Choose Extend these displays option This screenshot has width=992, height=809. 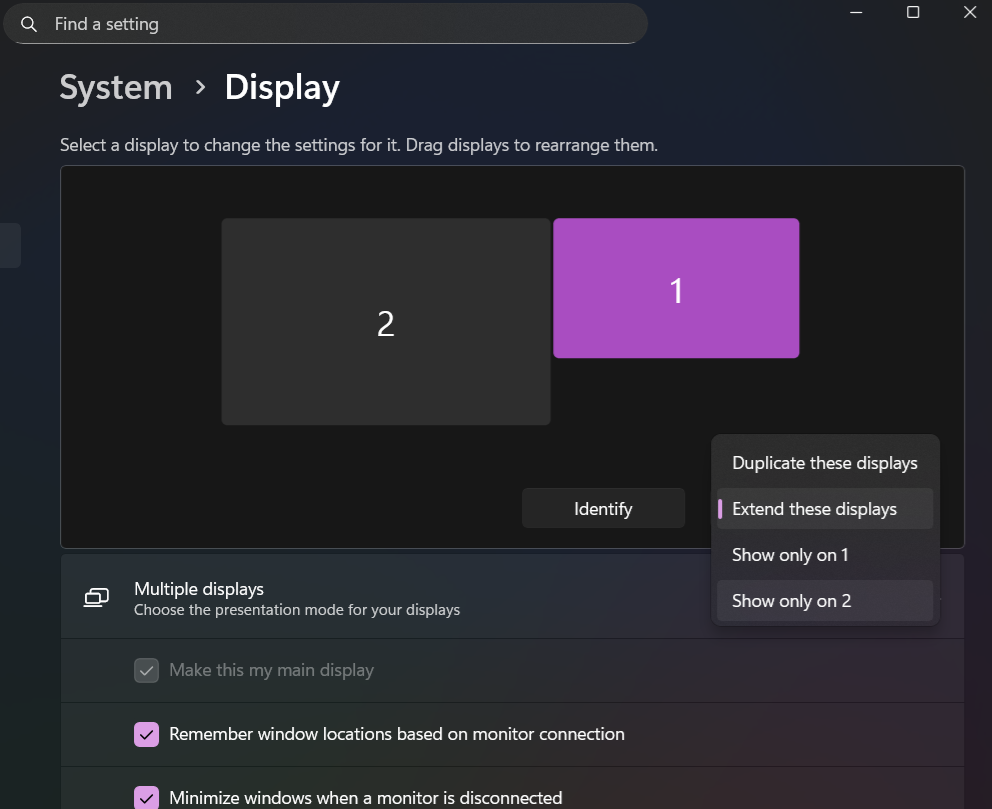(x=824, y=509)
